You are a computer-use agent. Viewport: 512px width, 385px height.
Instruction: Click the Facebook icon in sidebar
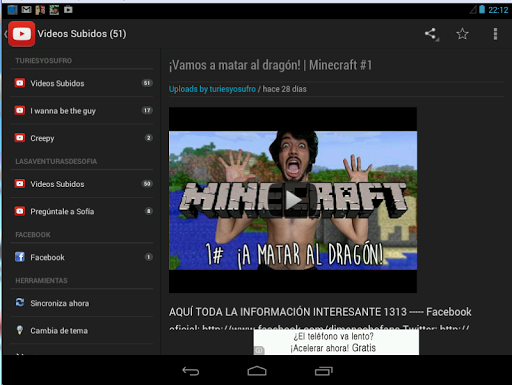point(20,257)
